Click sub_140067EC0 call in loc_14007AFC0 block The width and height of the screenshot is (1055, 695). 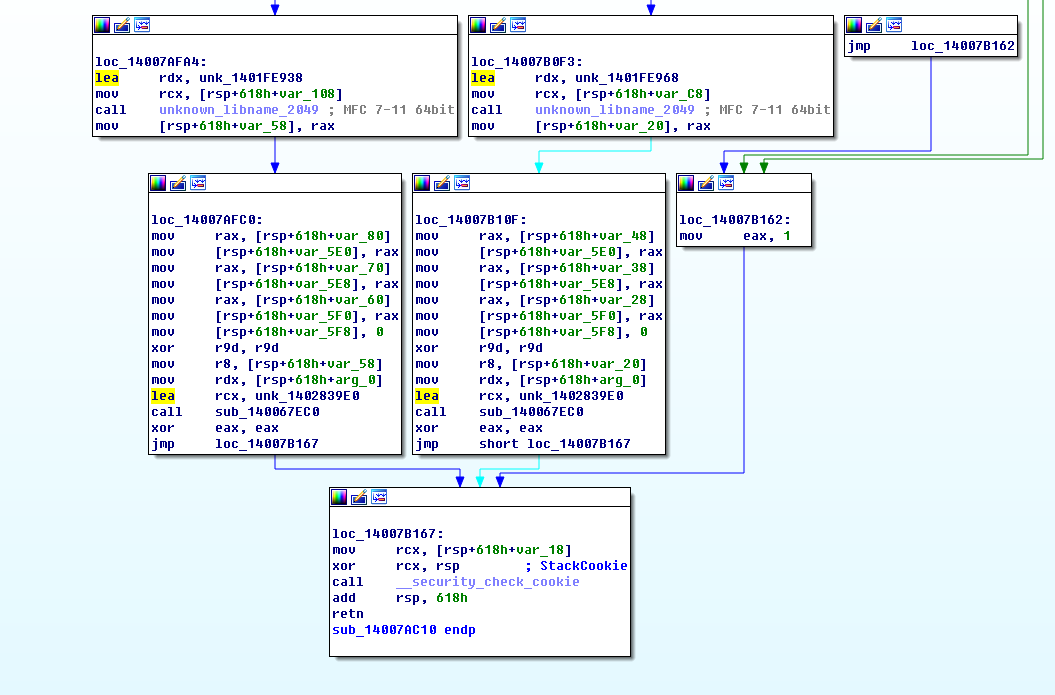point(267,412)
